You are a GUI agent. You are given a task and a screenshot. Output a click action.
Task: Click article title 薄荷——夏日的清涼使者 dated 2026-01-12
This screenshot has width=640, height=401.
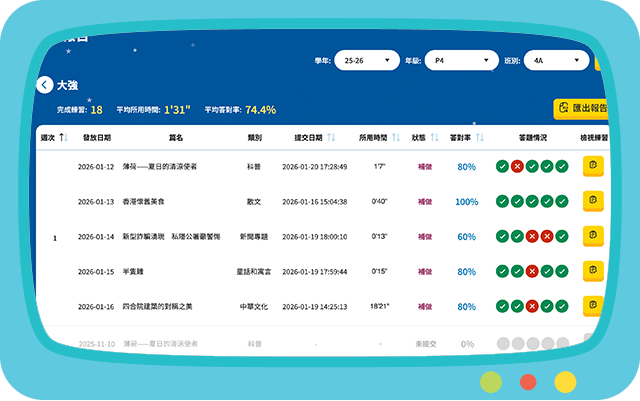pyautogui.click(x=160, y=167)
